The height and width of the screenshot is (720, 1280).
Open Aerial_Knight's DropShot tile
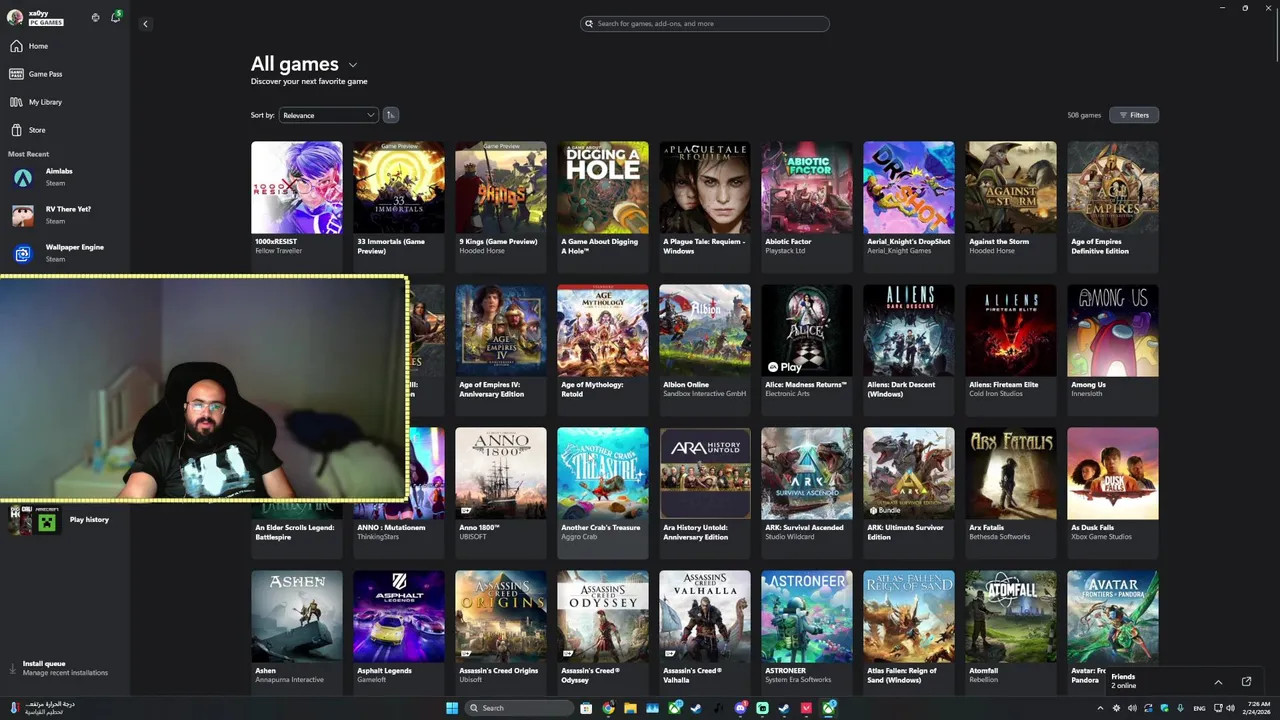click(909, 206)
